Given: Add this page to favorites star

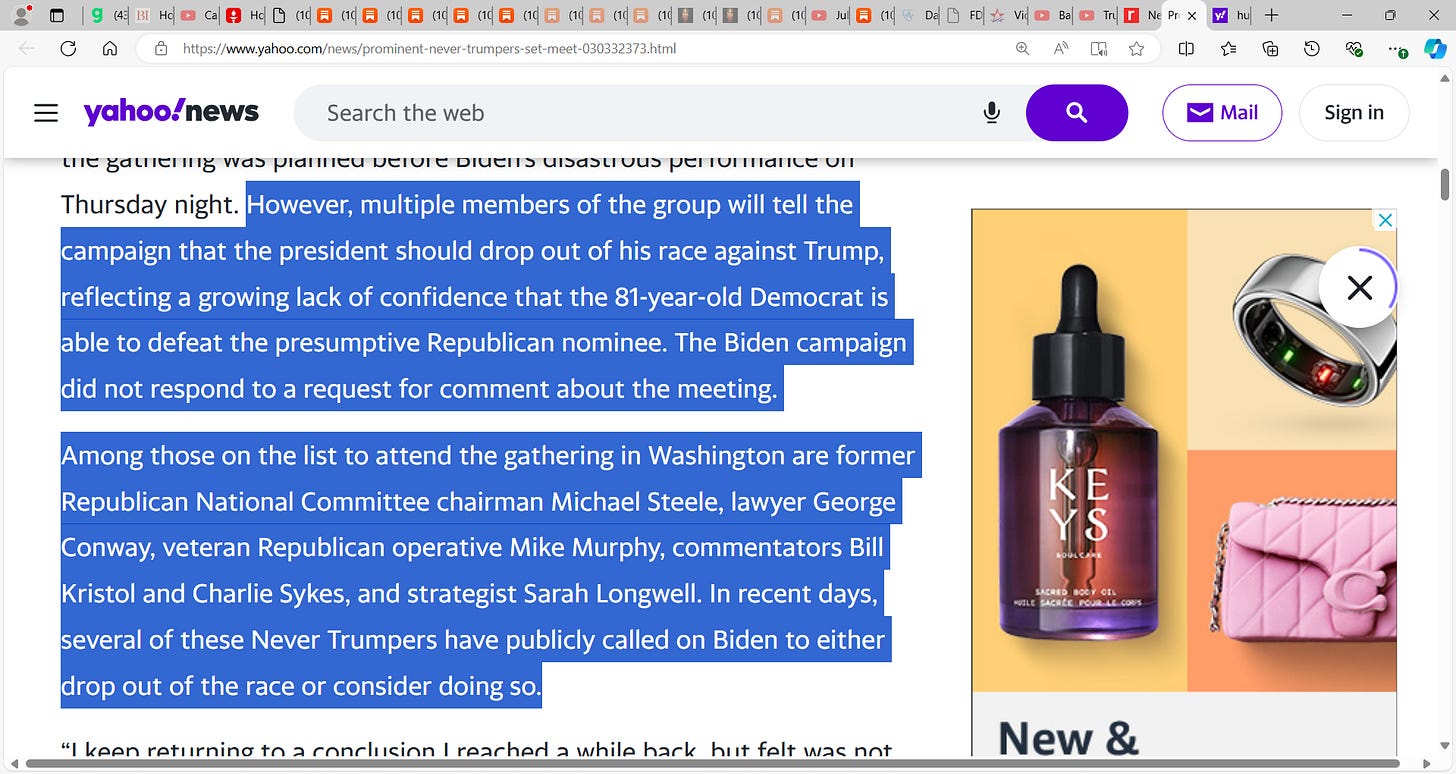Looking at the screenshot, I should (1136, 48).
